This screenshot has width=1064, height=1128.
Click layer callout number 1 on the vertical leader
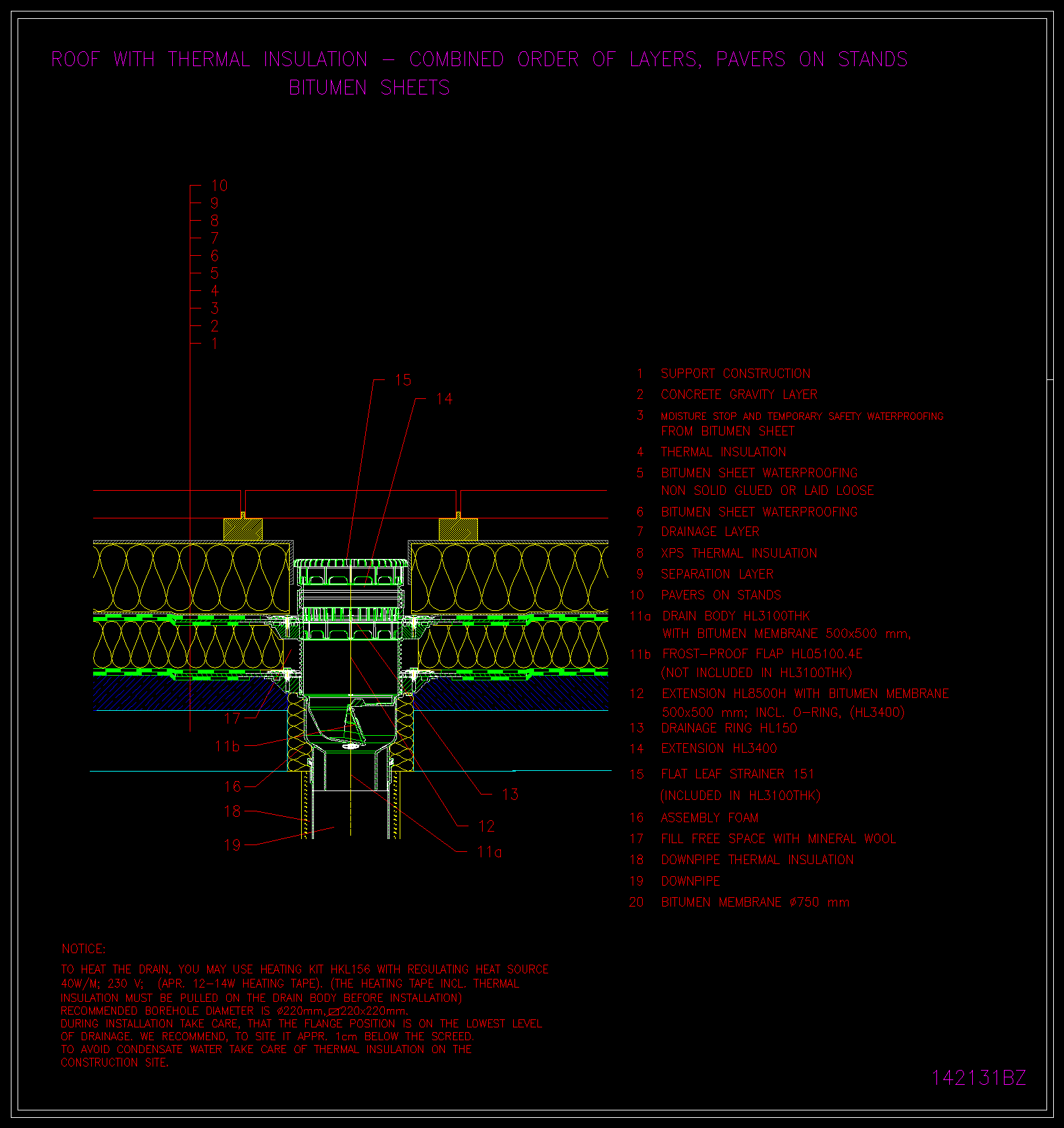pyautogui.click(x=215, y=344)
